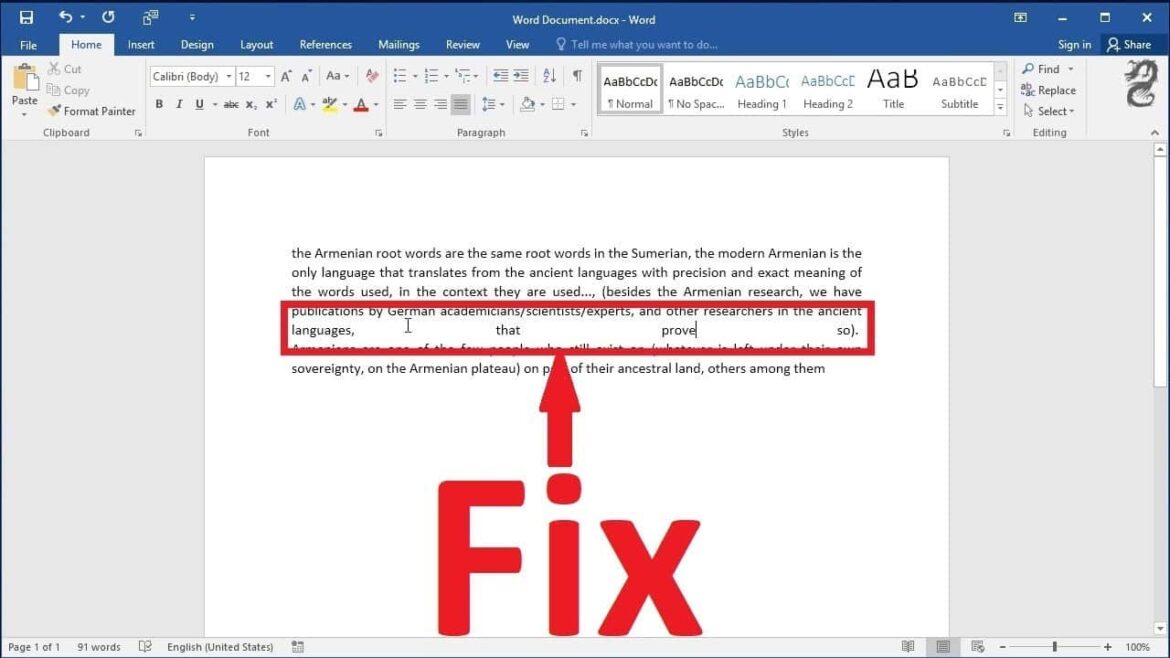Click the Clear All Formatting icon
The image size is (1170, 658).
pos(372,76)
